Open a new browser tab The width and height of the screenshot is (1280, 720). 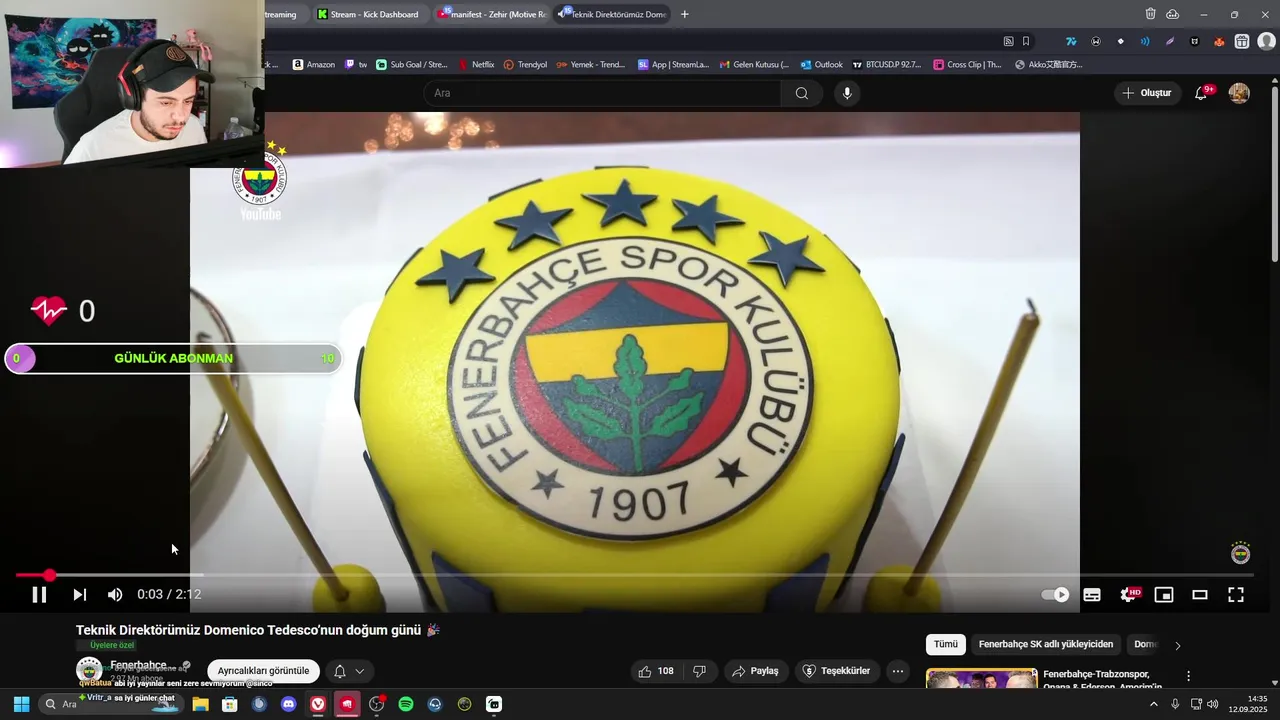coord(685,14)
